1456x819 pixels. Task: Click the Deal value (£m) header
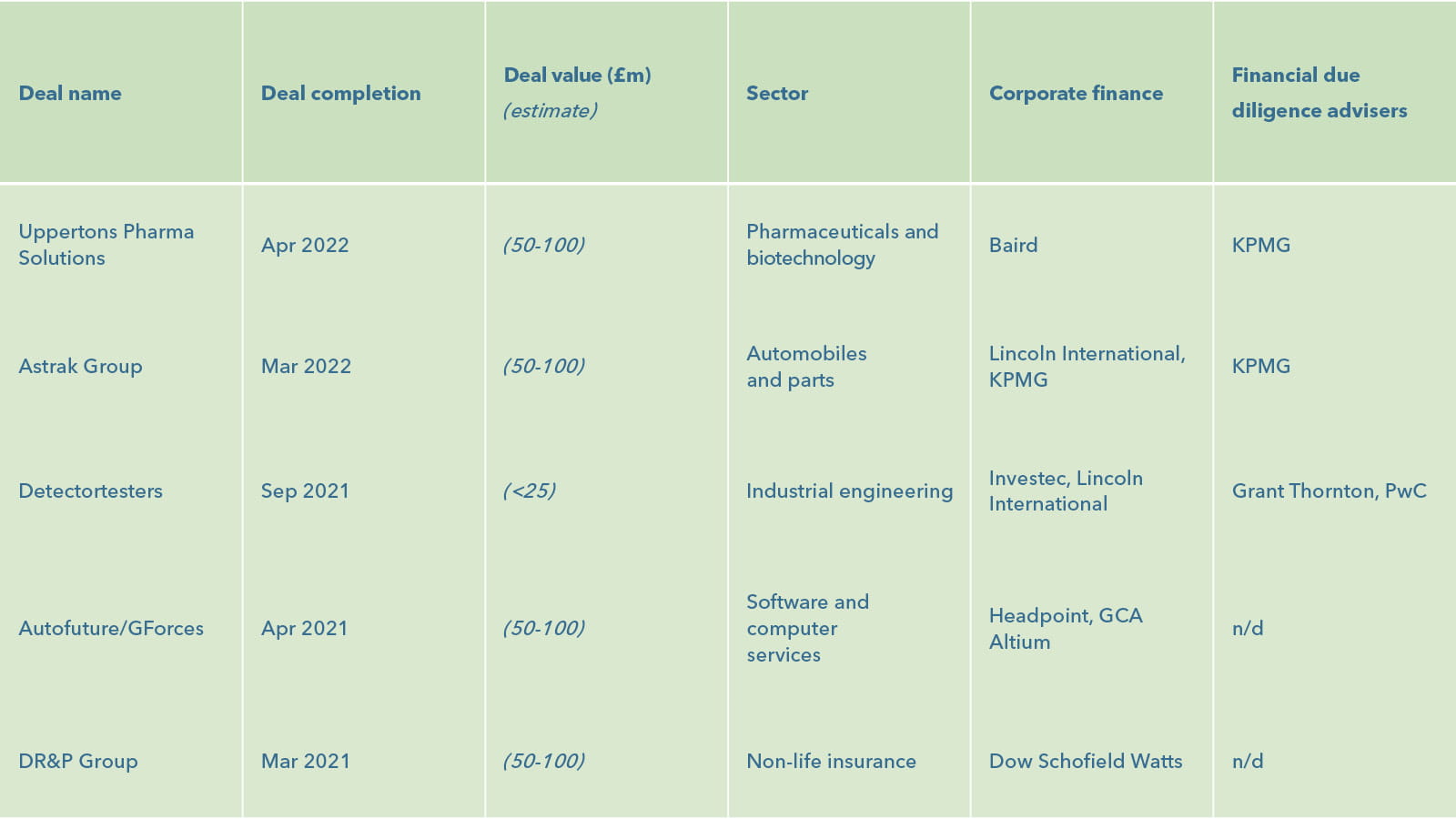click(578, 76)
